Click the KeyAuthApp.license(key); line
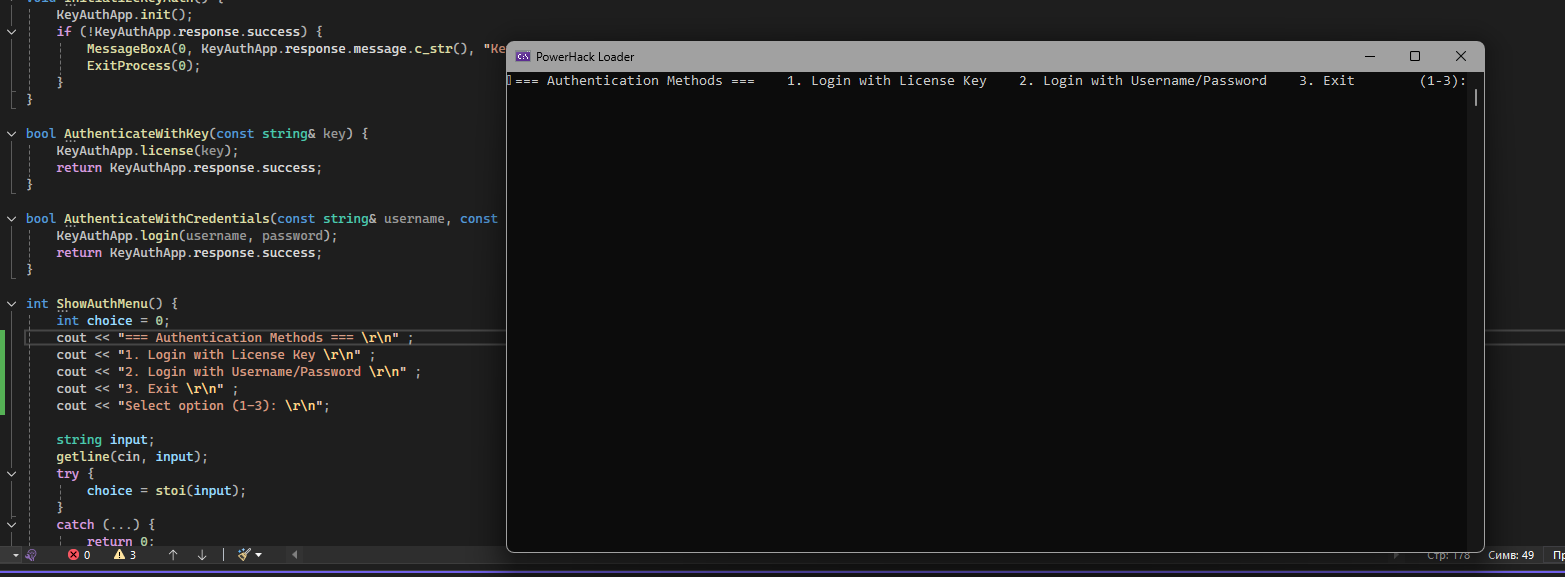Screen dimensions: 1565x577 (x=147, y=151)
